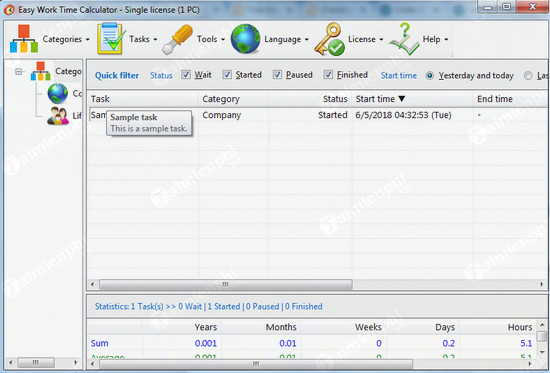Click the statistics horizontal scrollbar thumb
The height and width of the screenshot is (373, 550).
point(256,364)
